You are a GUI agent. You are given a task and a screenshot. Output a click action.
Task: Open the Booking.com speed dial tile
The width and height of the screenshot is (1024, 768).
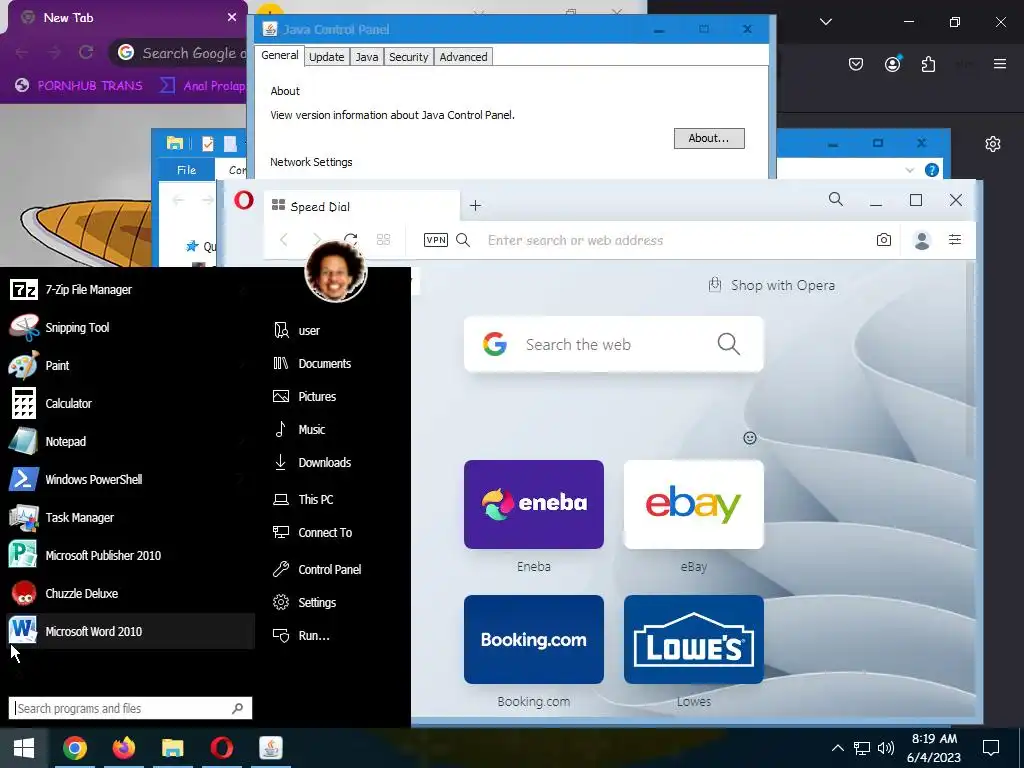pos(534,639)
